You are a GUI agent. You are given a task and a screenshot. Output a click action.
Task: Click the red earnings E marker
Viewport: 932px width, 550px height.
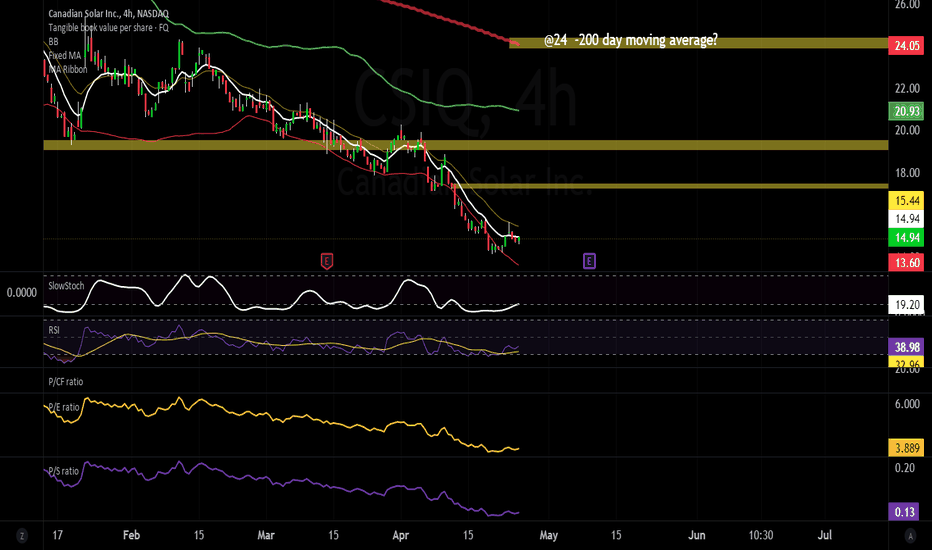click(x=326, y=260)
